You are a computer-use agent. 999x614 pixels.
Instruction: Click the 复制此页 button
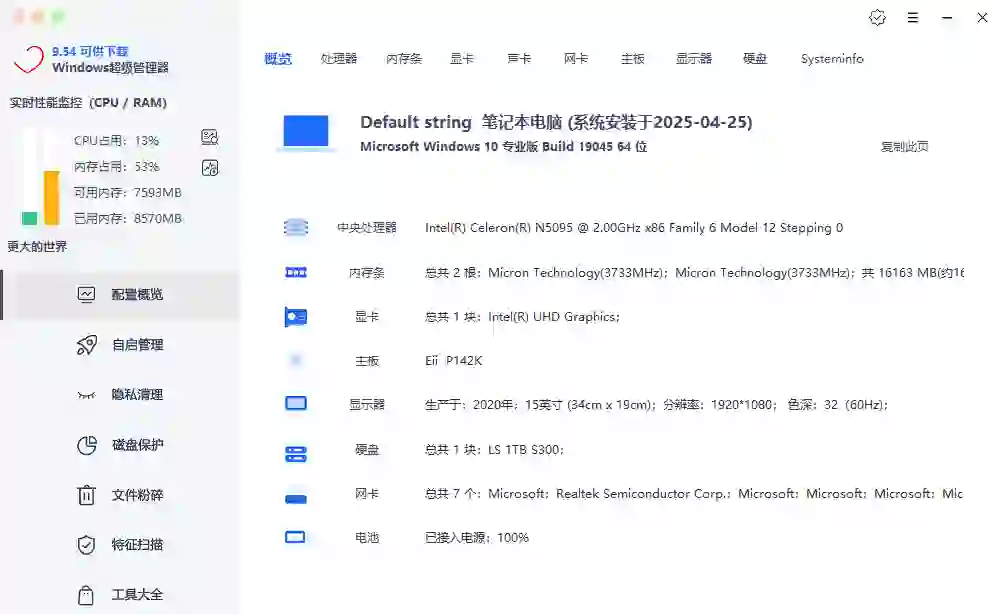[904, 146]
